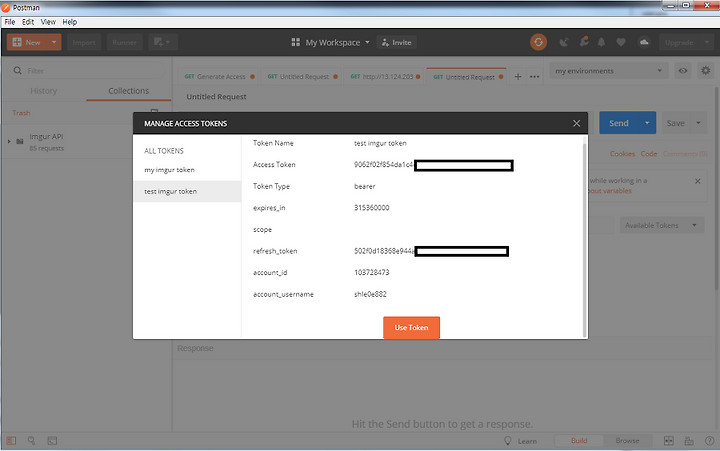720x451 pixels.
Task: Click the Upgrade button
Action: (679, 42)
